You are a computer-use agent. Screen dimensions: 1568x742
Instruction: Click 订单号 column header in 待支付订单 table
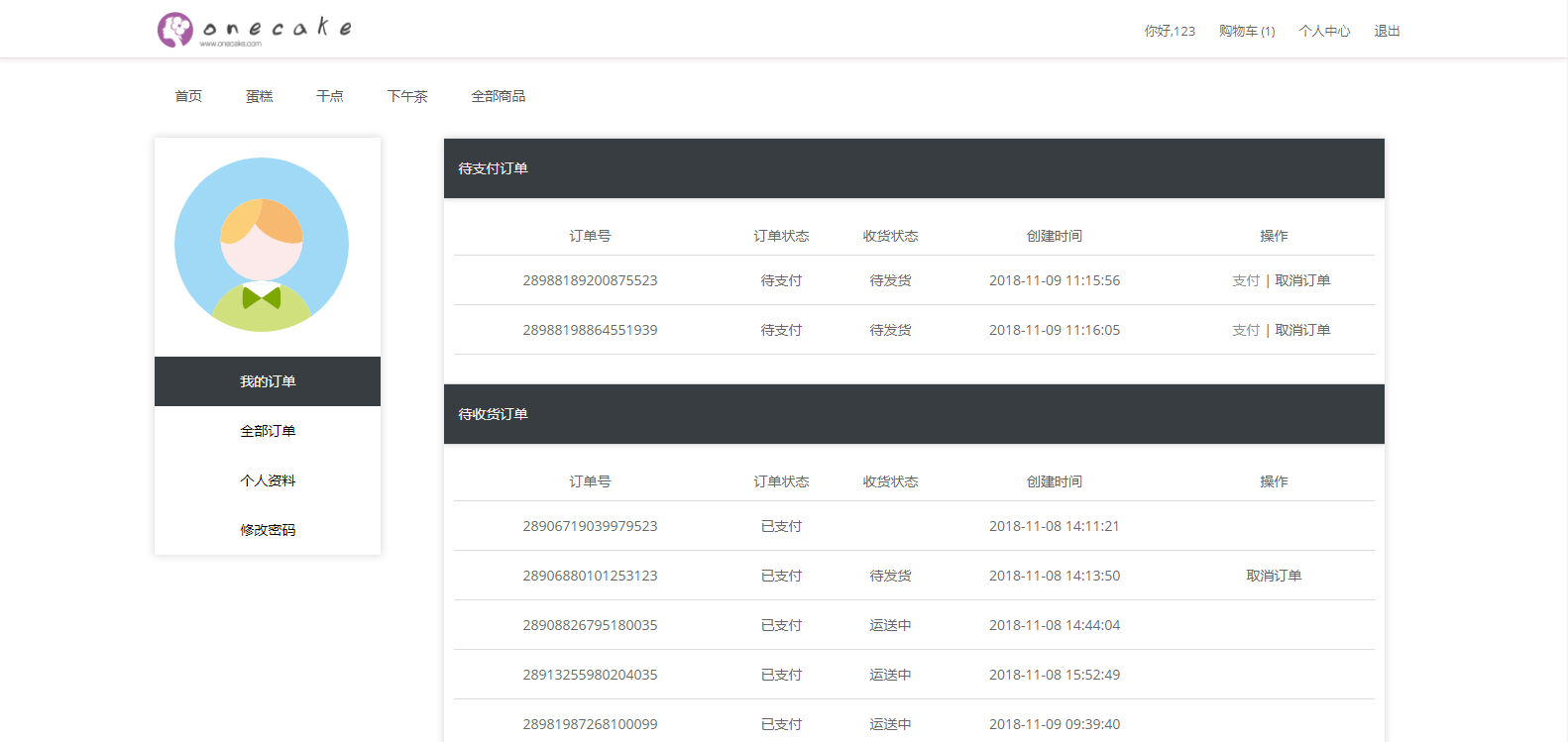[590, 236]
